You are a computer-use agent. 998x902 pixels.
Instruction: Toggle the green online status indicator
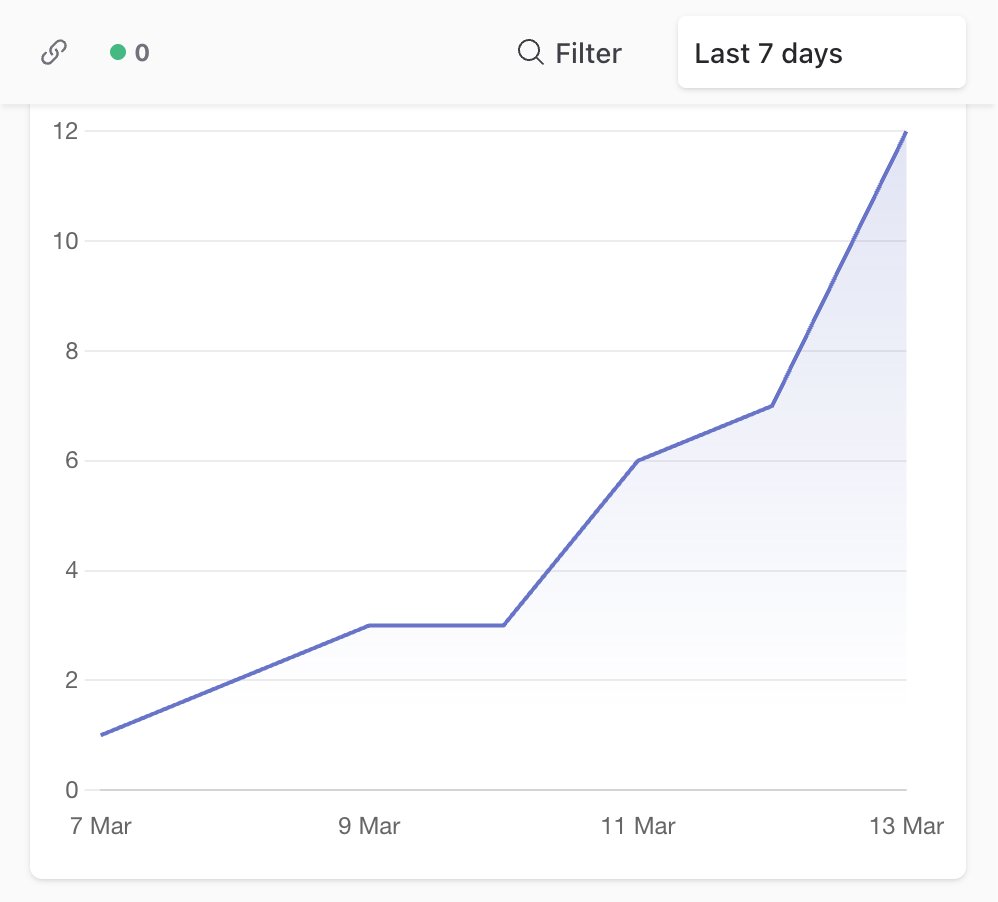coord(119,52)
